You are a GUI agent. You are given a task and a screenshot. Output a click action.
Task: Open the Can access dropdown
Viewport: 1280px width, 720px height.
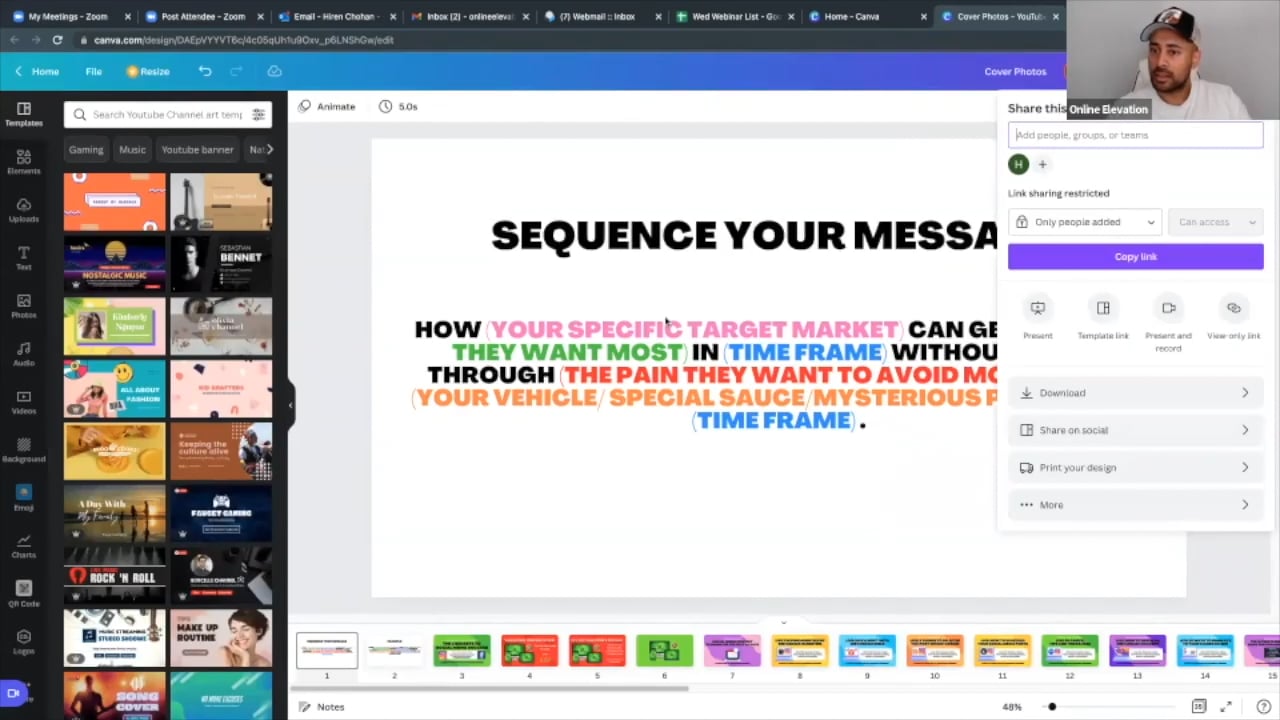point(1215,222)
